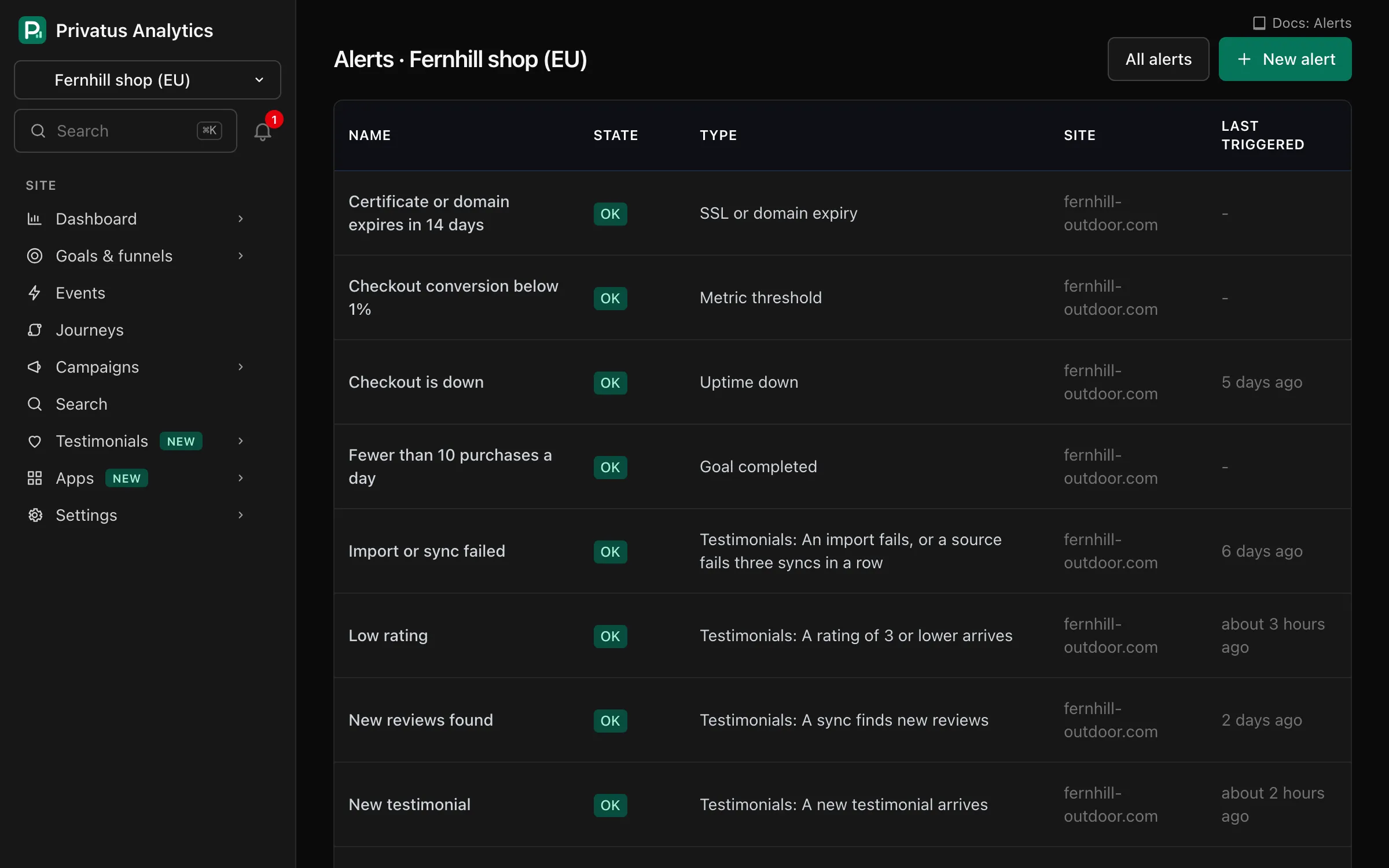Open the Fernhill shop (EU) site selector

click(148, 80)
